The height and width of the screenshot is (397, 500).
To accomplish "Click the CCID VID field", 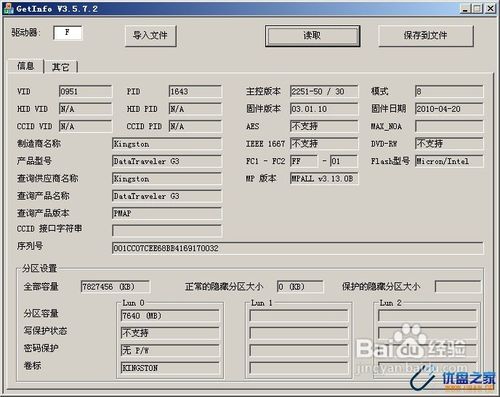I will tap(85, 126).
